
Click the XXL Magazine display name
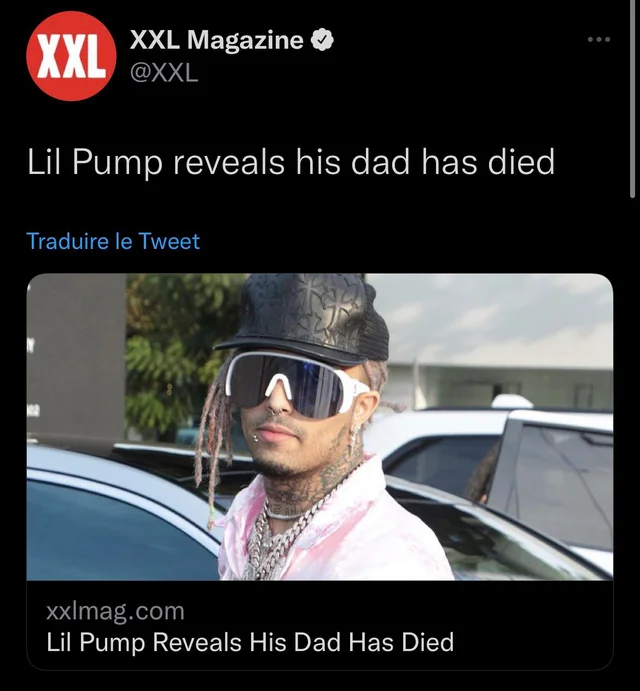click(x=216, y=40)
